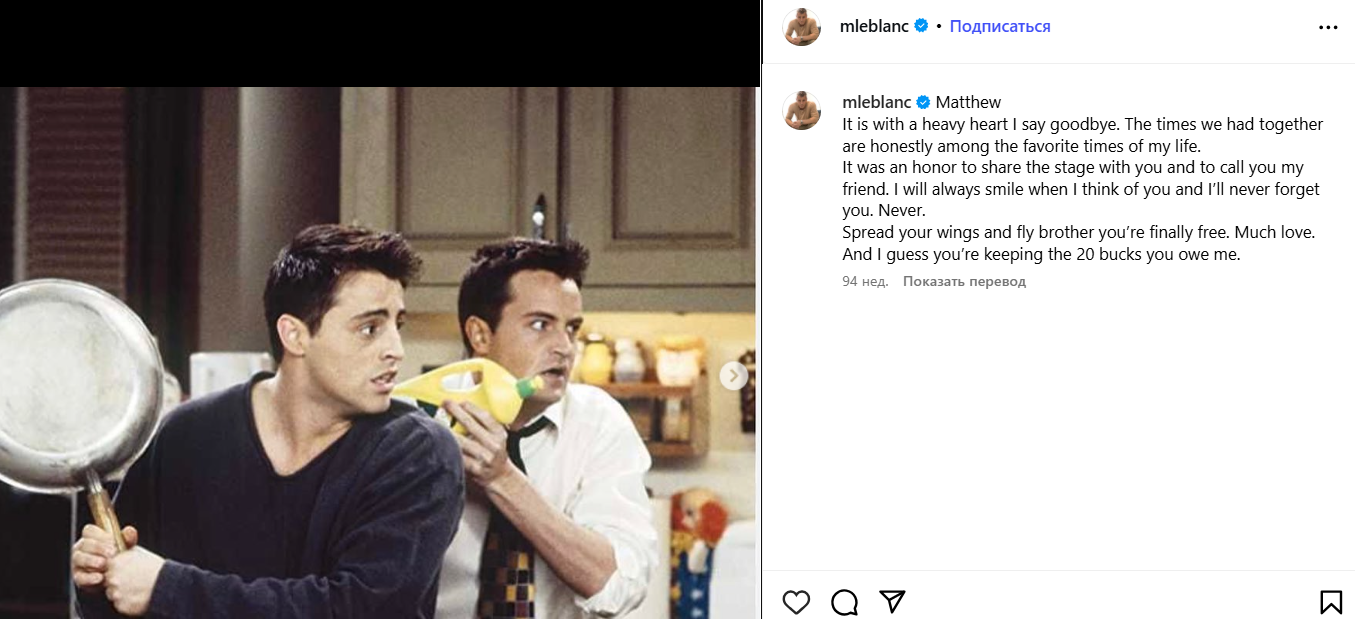Click the yellow bottle in the photo
Viewport: 1355px width, 619px height.
tap(470, 388)
